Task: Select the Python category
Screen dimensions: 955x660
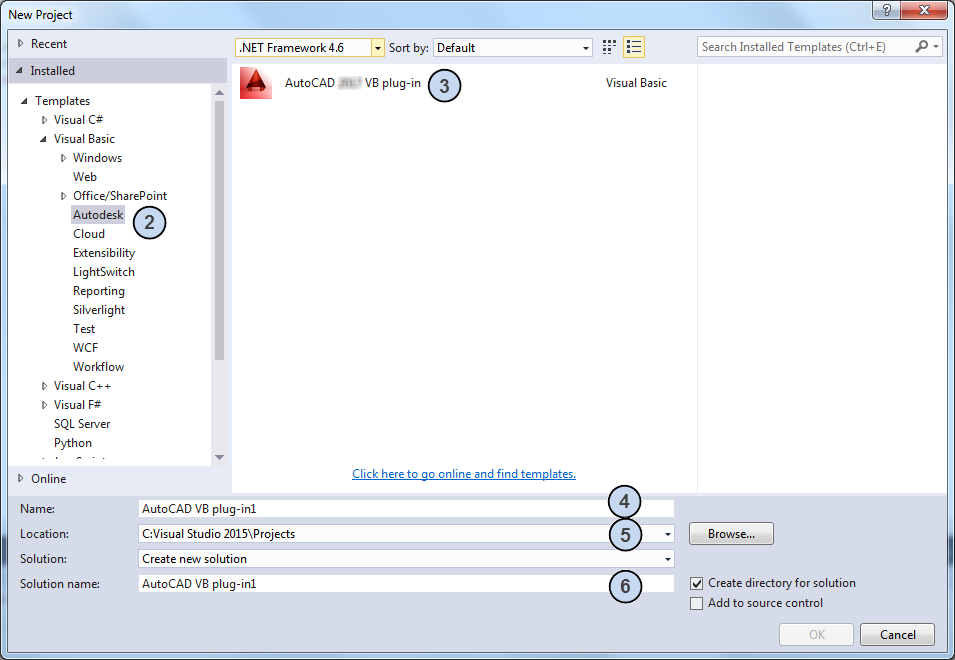Action: point(73,443)
